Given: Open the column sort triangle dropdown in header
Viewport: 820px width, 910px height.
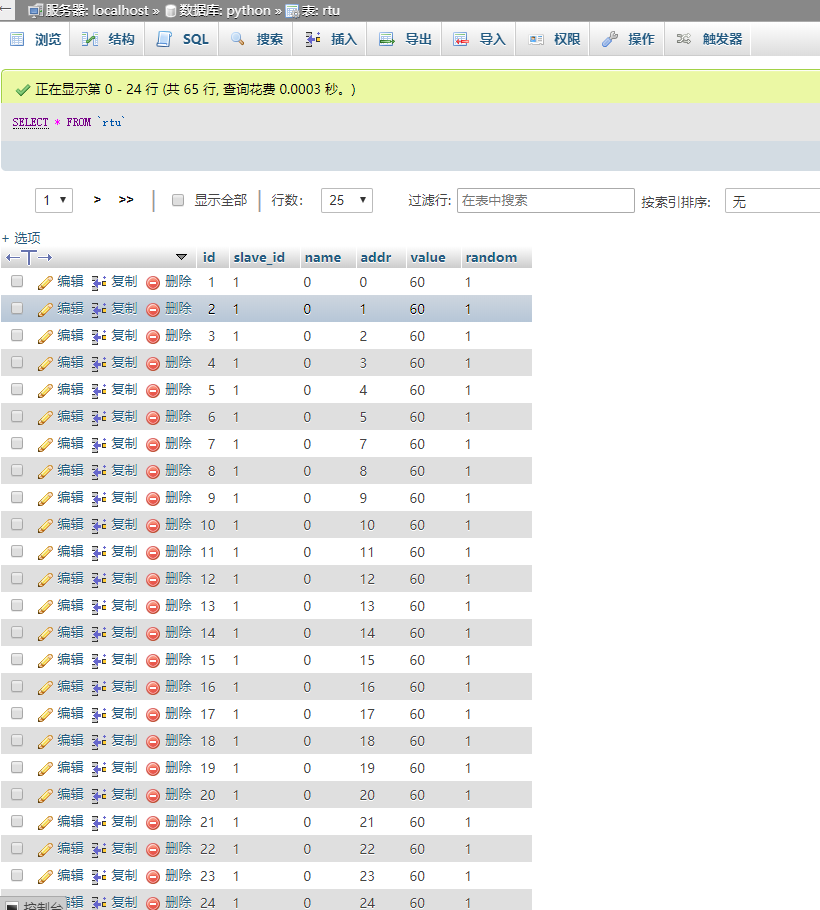Looking at the screenshot, I should pyautogui.click(x=181, y=257).
